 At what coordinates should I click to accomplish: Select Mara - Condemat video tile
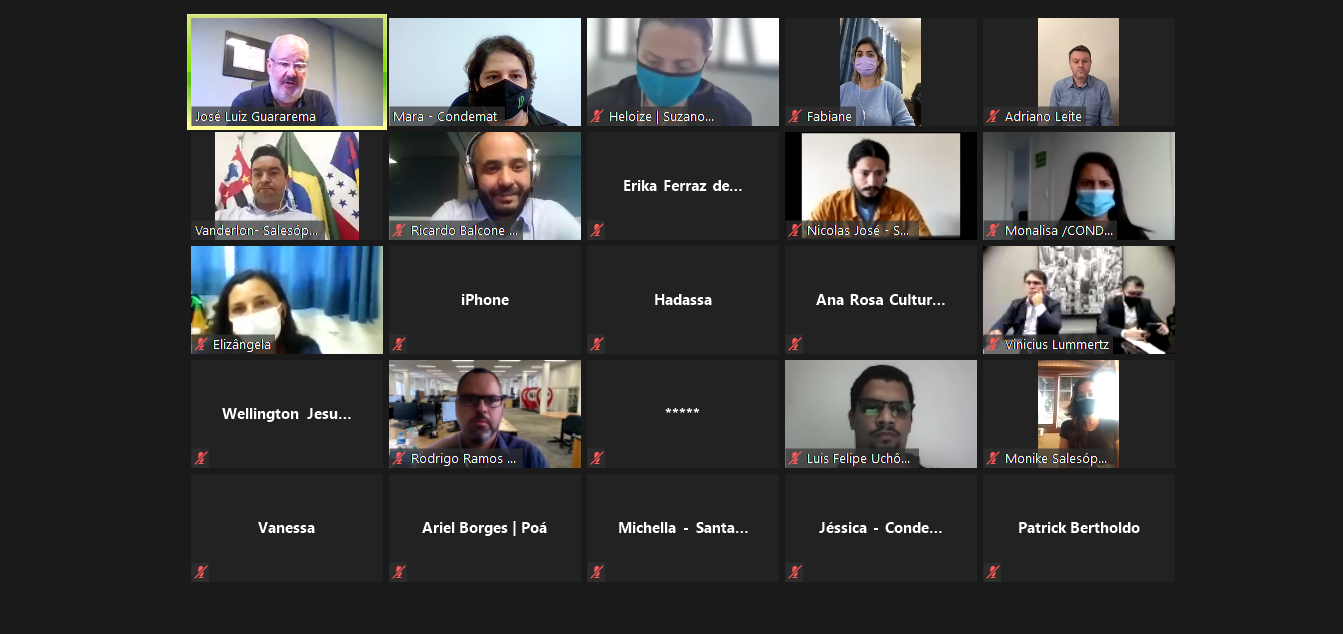[485, 72]
